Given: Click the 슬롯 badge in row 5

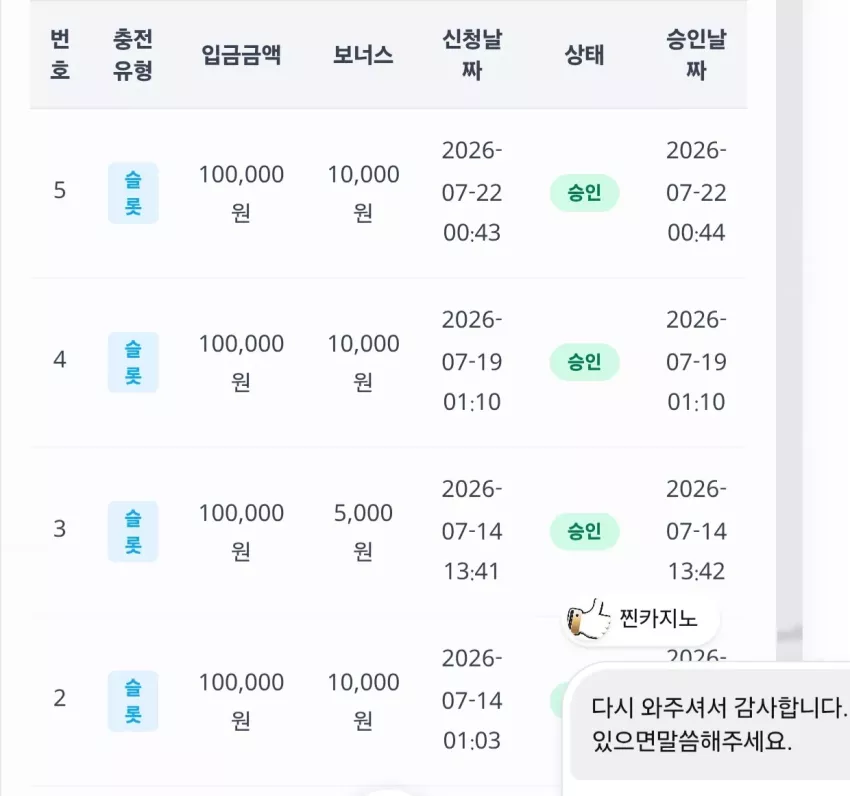Looking at the screenshot, I should click(x=133, y=193).
